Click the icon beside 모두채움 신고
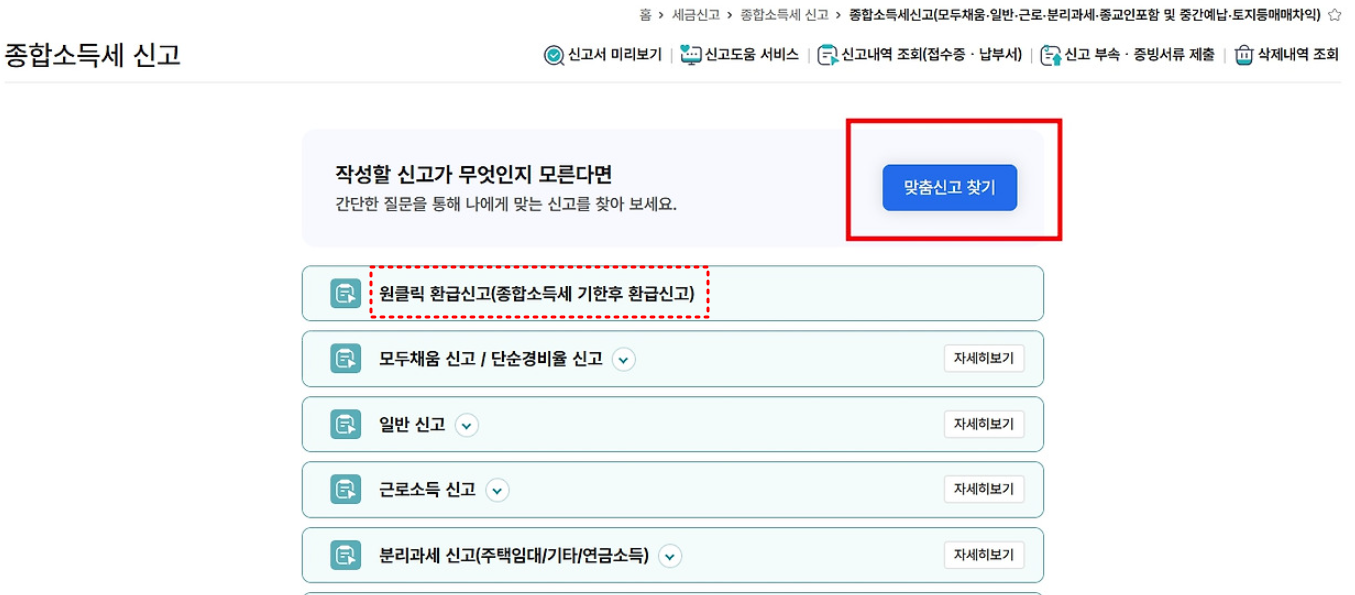Screen dimensions: 1355x595 (346, 359)
